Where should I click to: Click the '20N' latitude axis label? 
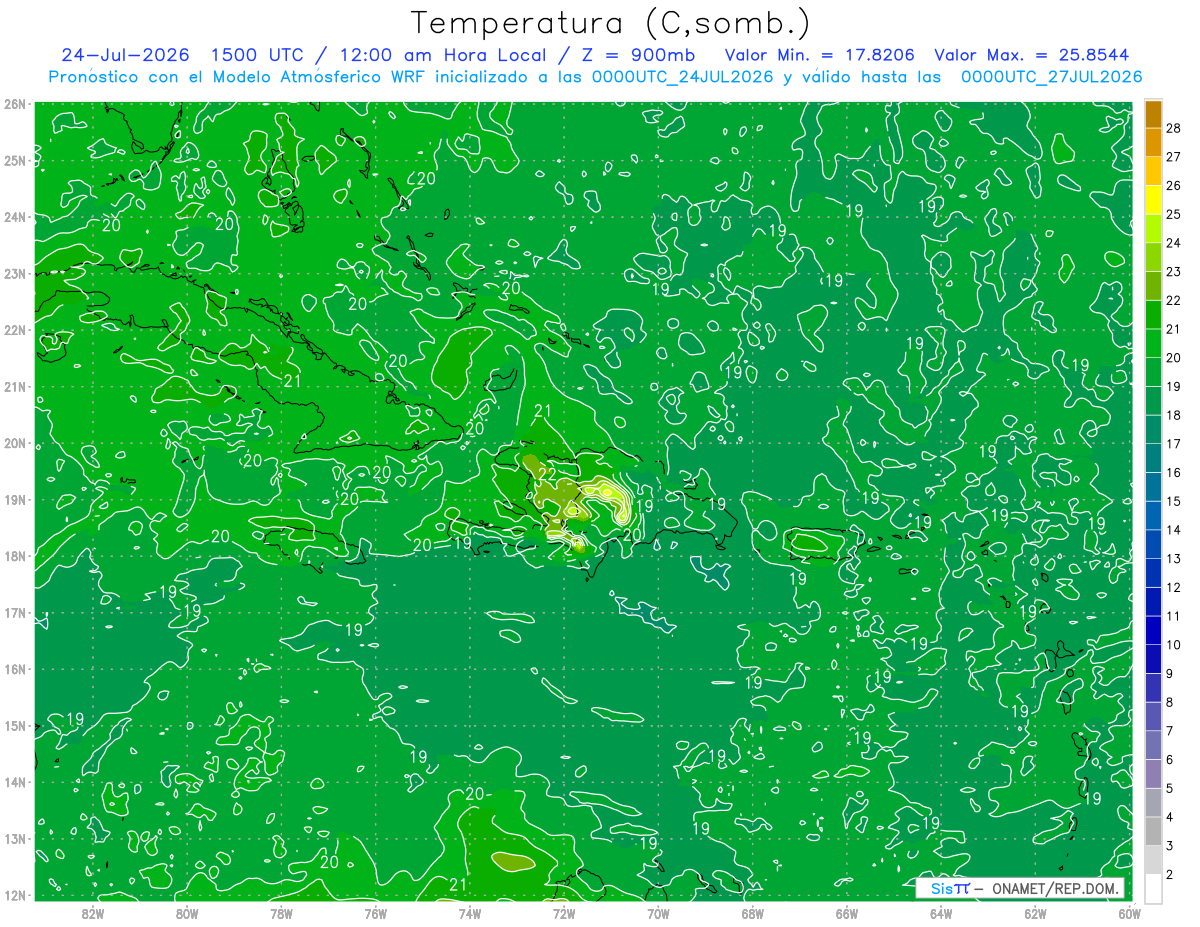[x=15, y=443]
